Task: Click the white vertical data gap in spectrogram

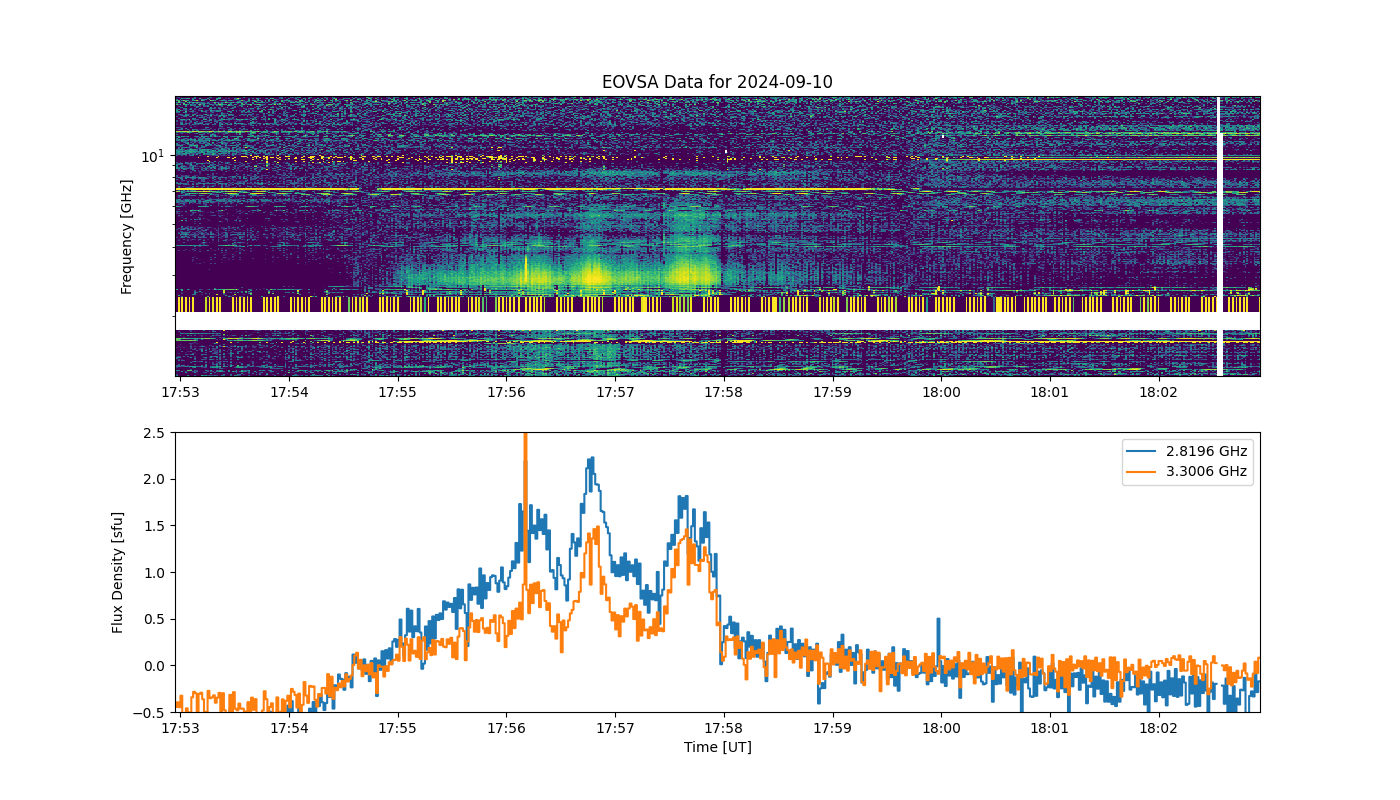Action: 1219,237
